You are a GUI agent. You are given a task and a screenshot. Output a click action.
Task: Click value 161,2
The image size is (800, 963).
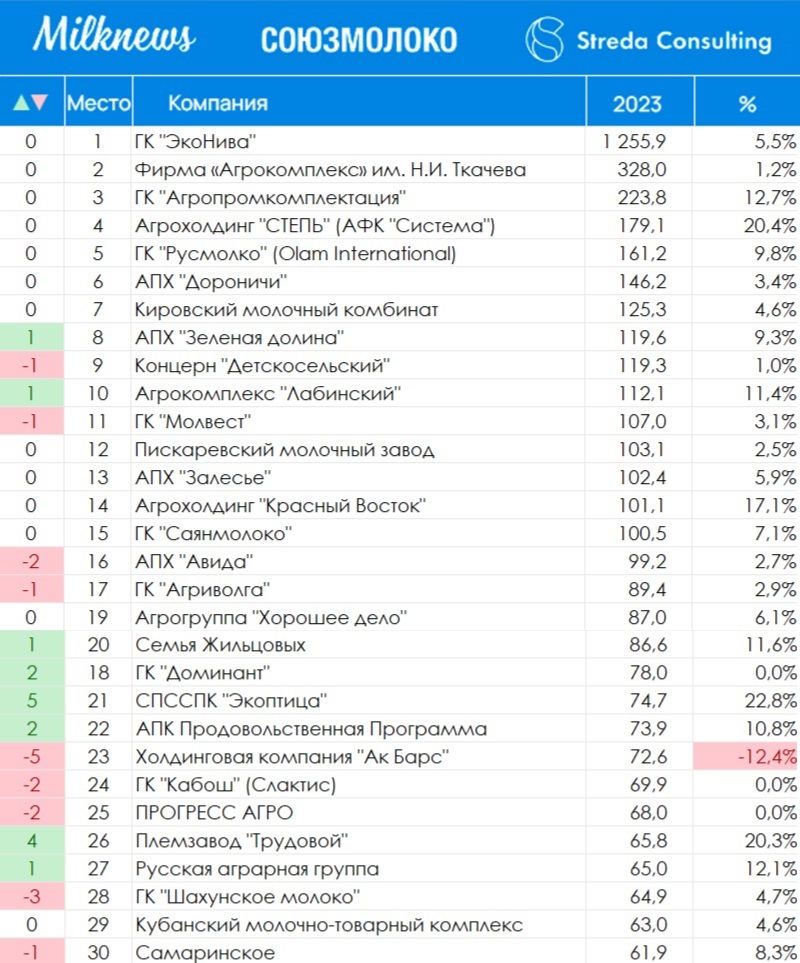642,253
